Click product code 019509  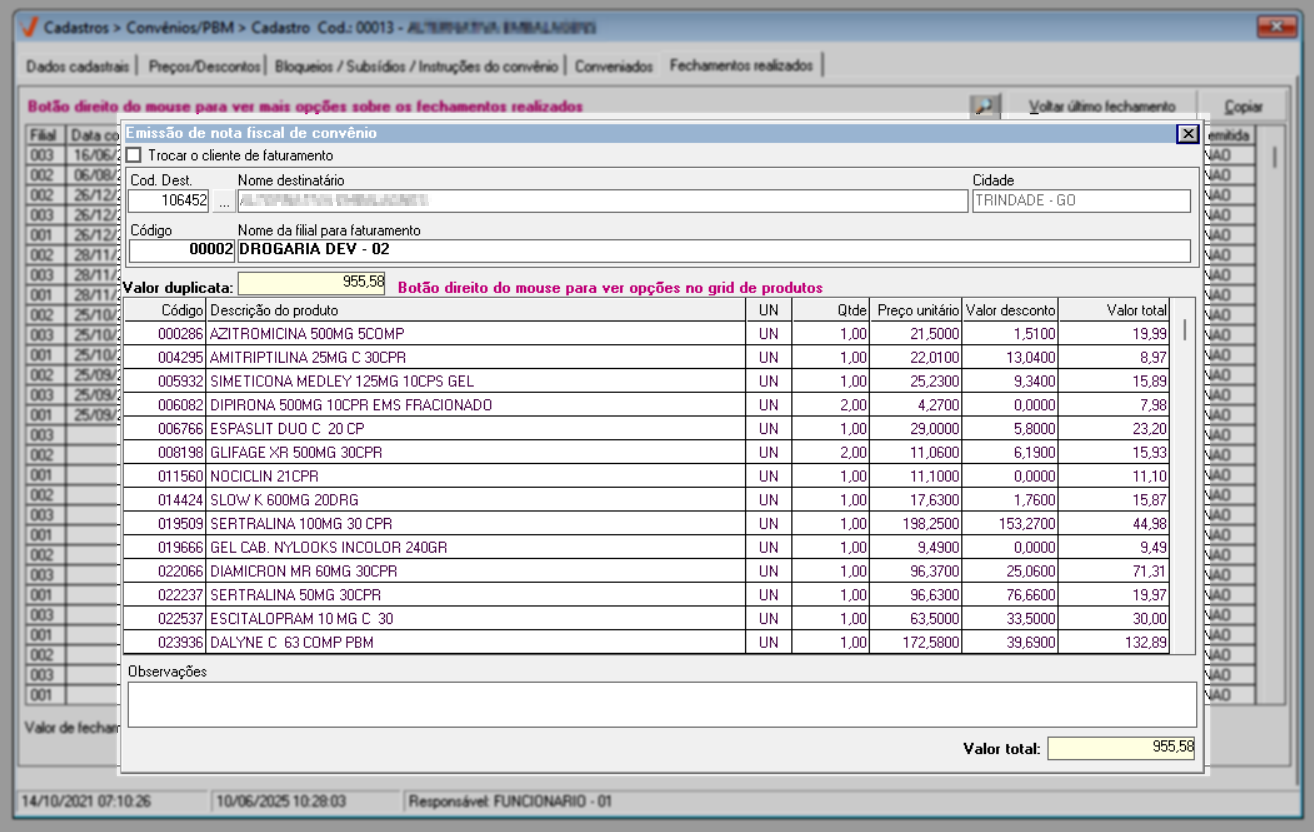pos(181,523)
